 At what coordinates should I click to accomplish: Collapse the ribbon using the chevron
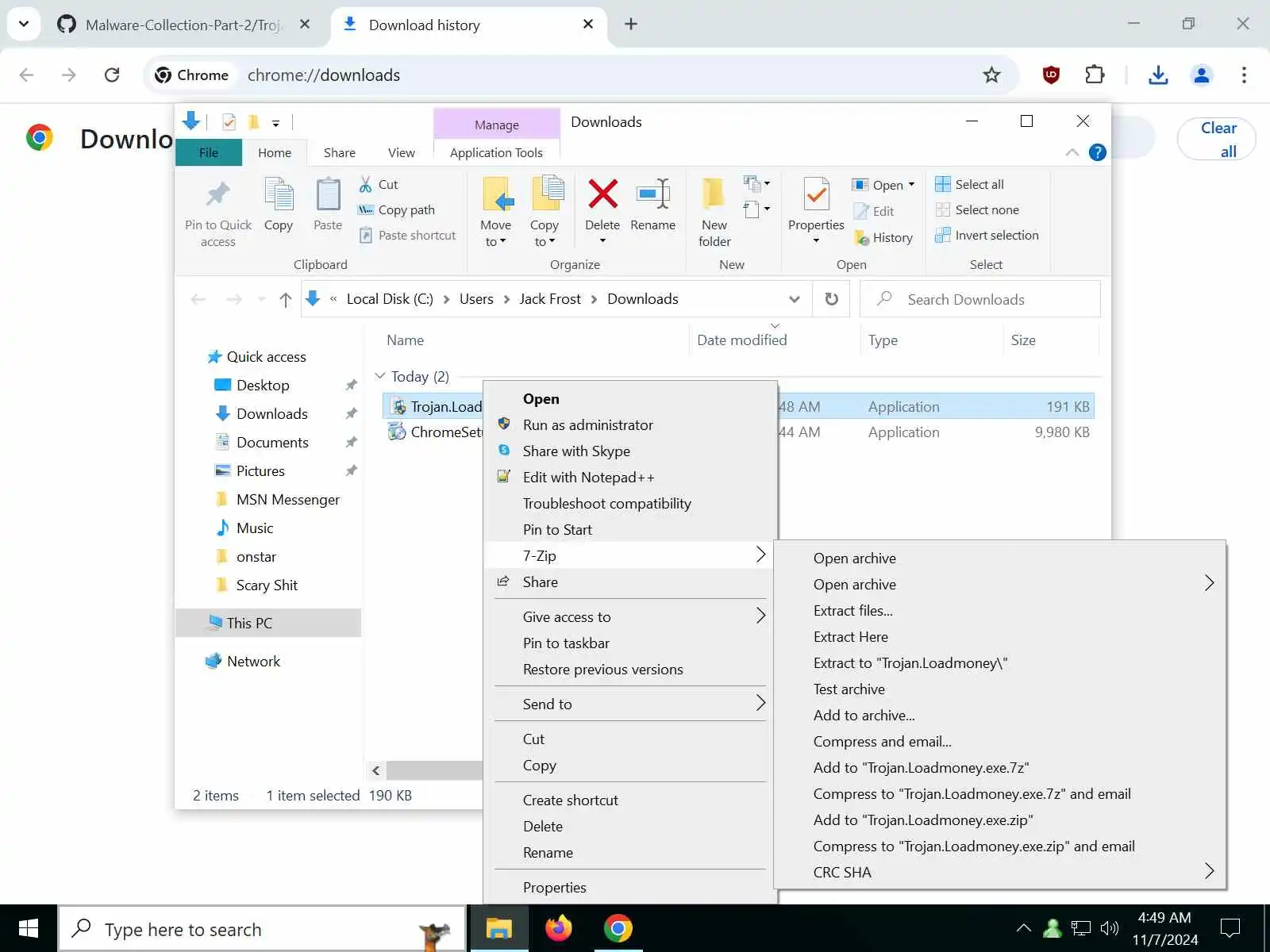point(1072,152)
